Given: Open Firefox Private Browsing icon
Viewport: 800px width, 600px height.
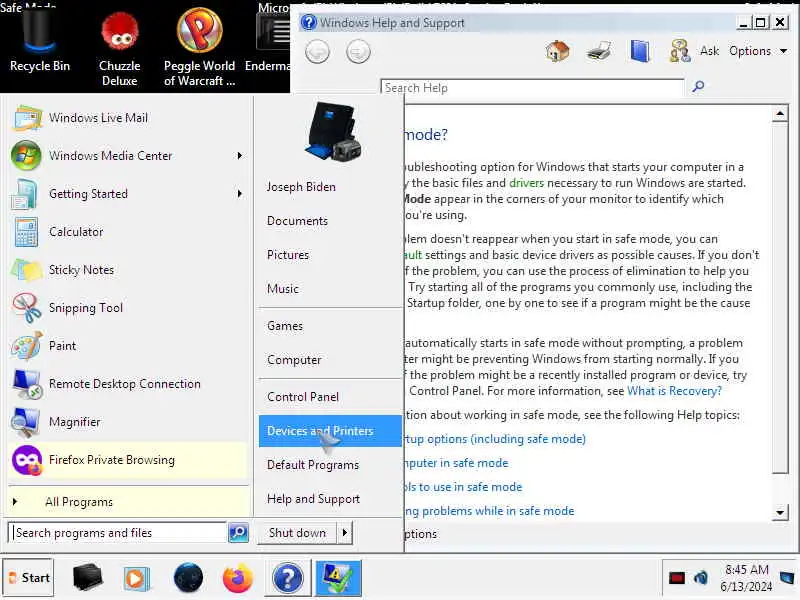Looking at the screenshot, I should click(x=27, y=460).
